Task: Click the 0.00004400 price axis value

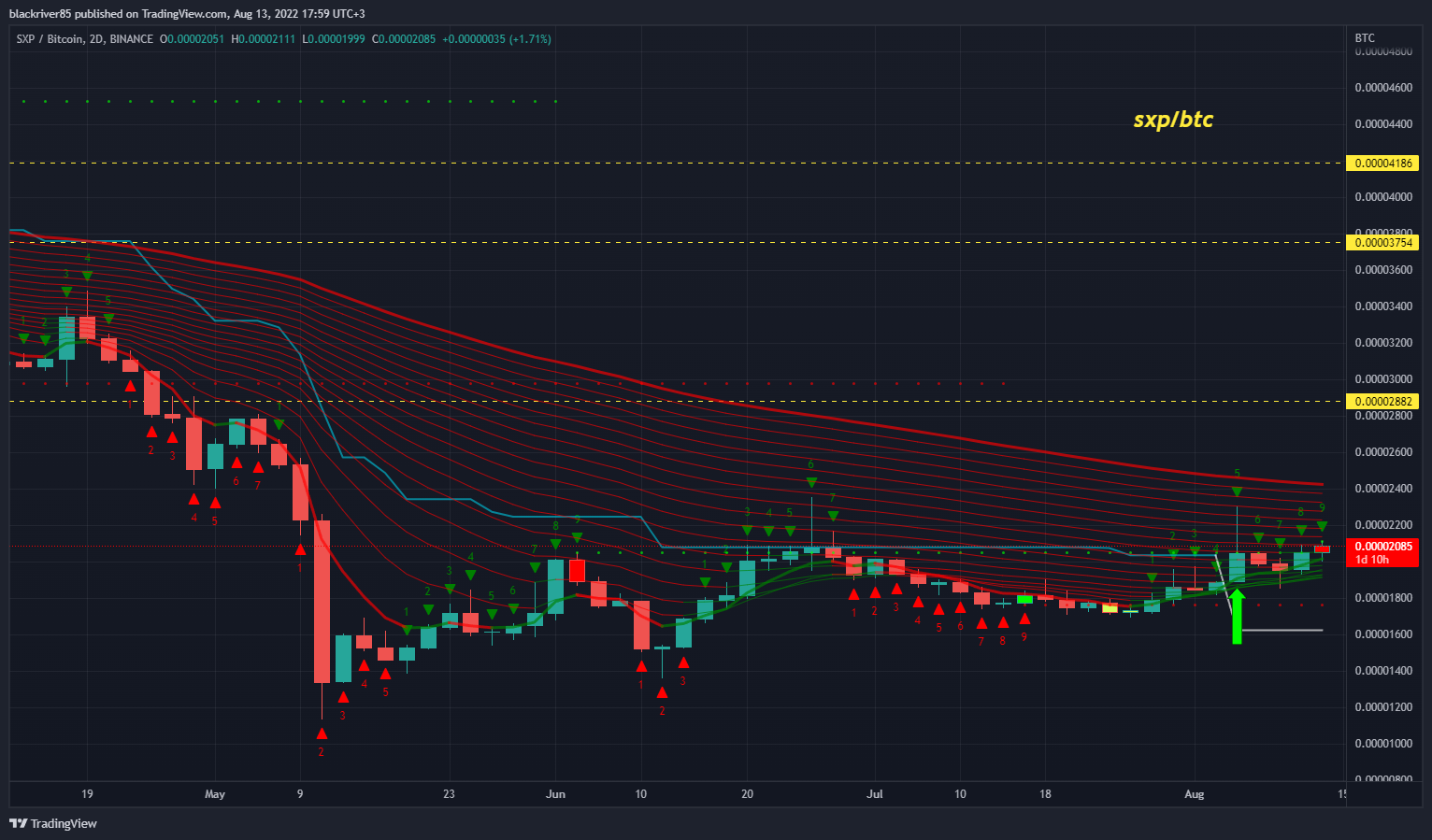Action: click(x=1383, y=123)
